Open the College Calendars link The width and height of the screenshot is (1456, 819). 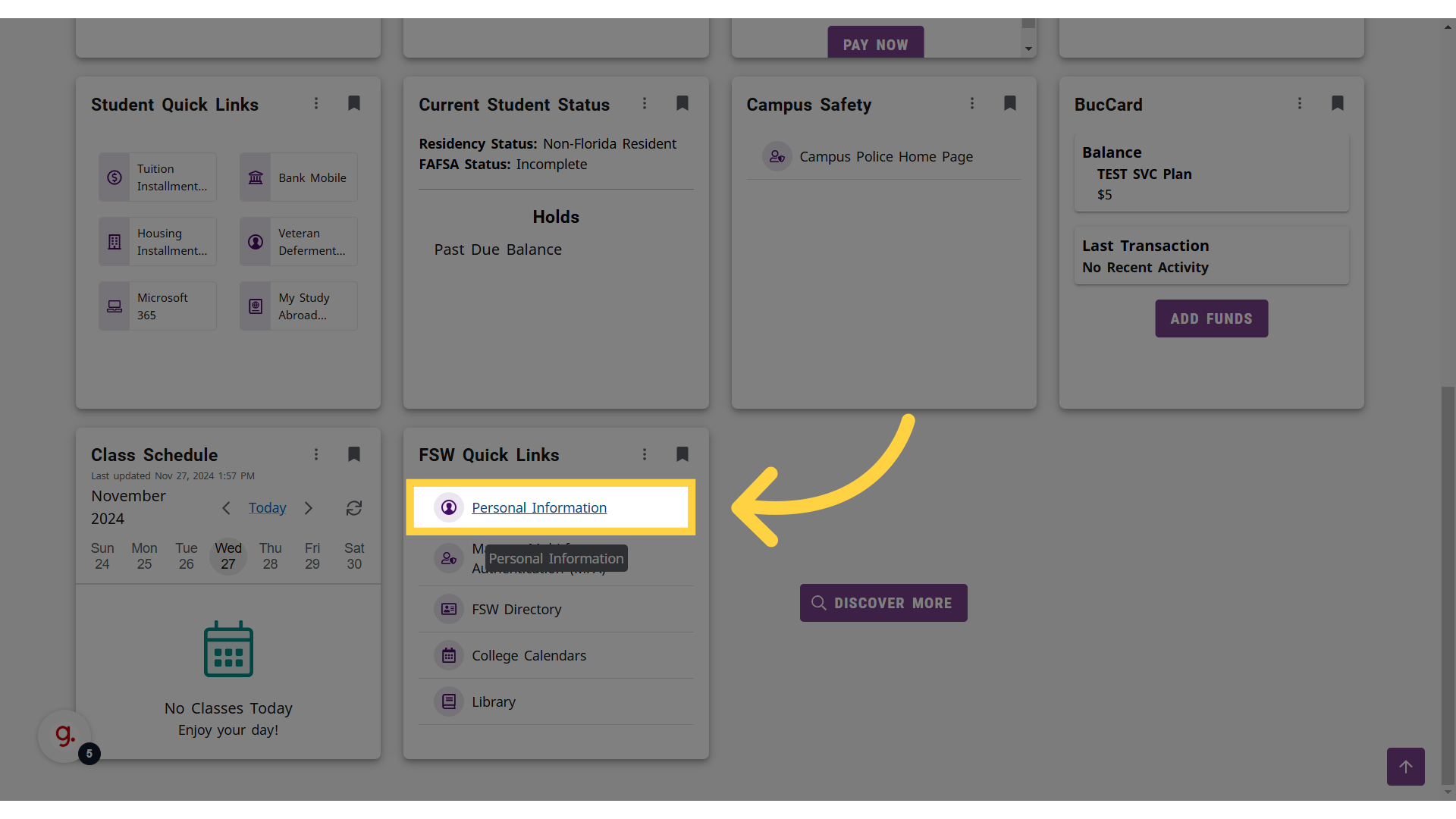point(529,656)
